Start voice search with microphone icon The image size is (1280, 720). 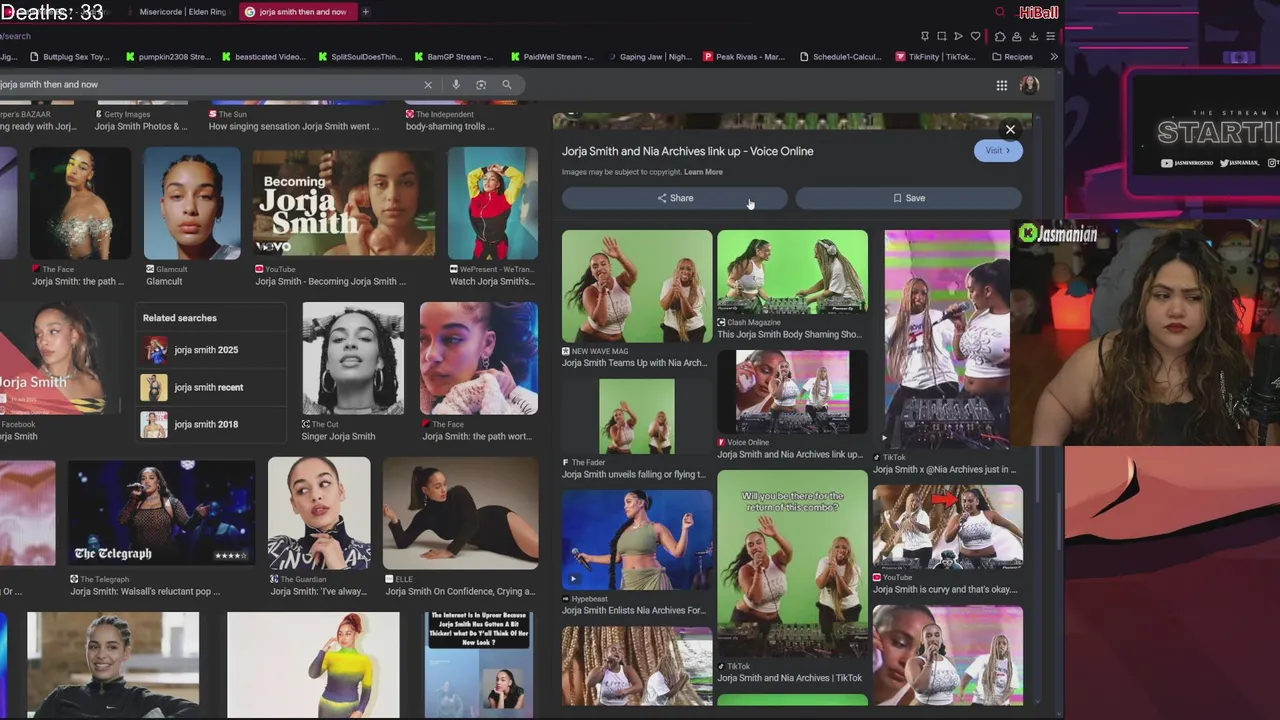[x=456, y=85]
